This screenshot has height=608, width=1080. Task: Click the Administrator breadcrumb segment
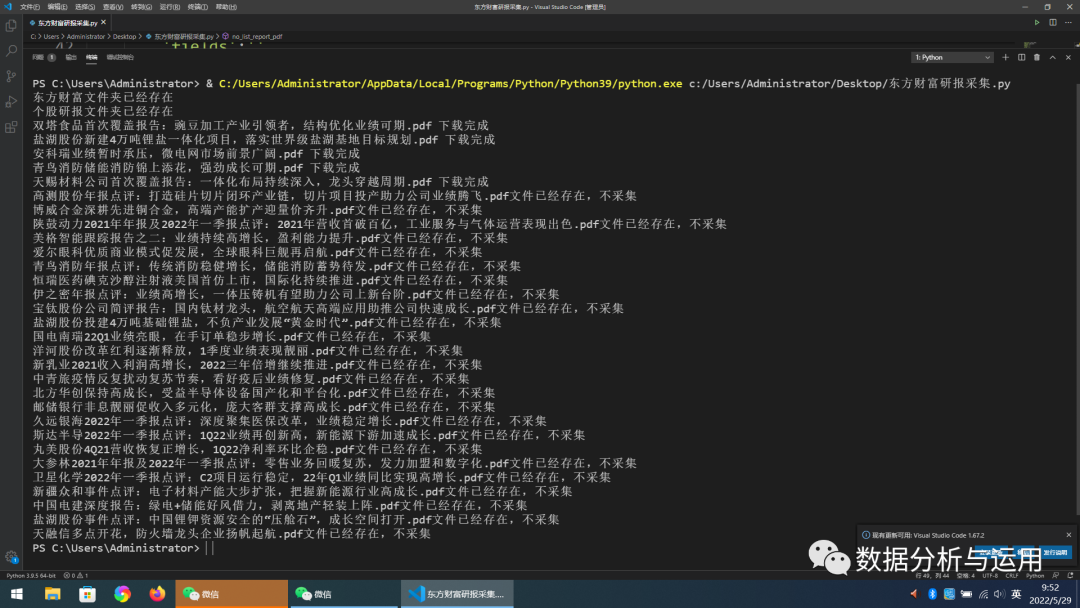coord(86,36)
